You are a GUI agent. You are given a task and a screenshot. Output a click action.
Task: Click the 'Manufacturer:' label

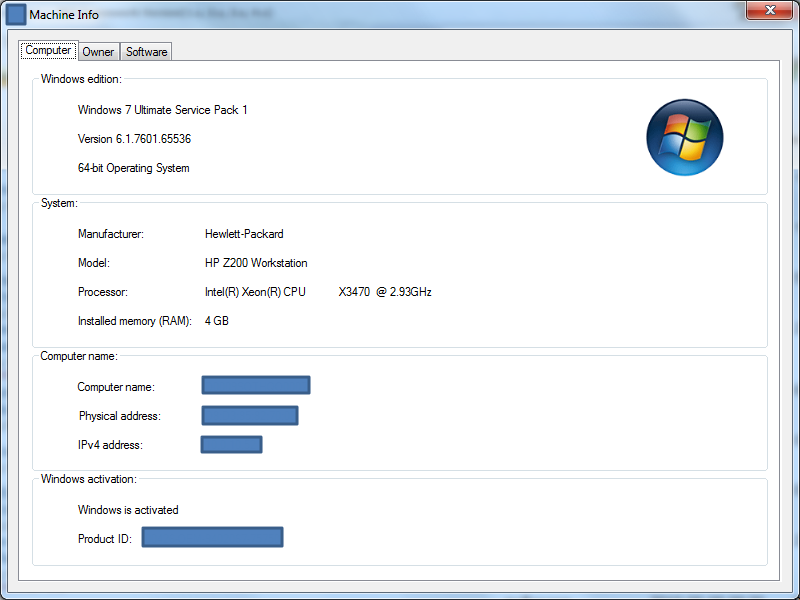[111, 234]
